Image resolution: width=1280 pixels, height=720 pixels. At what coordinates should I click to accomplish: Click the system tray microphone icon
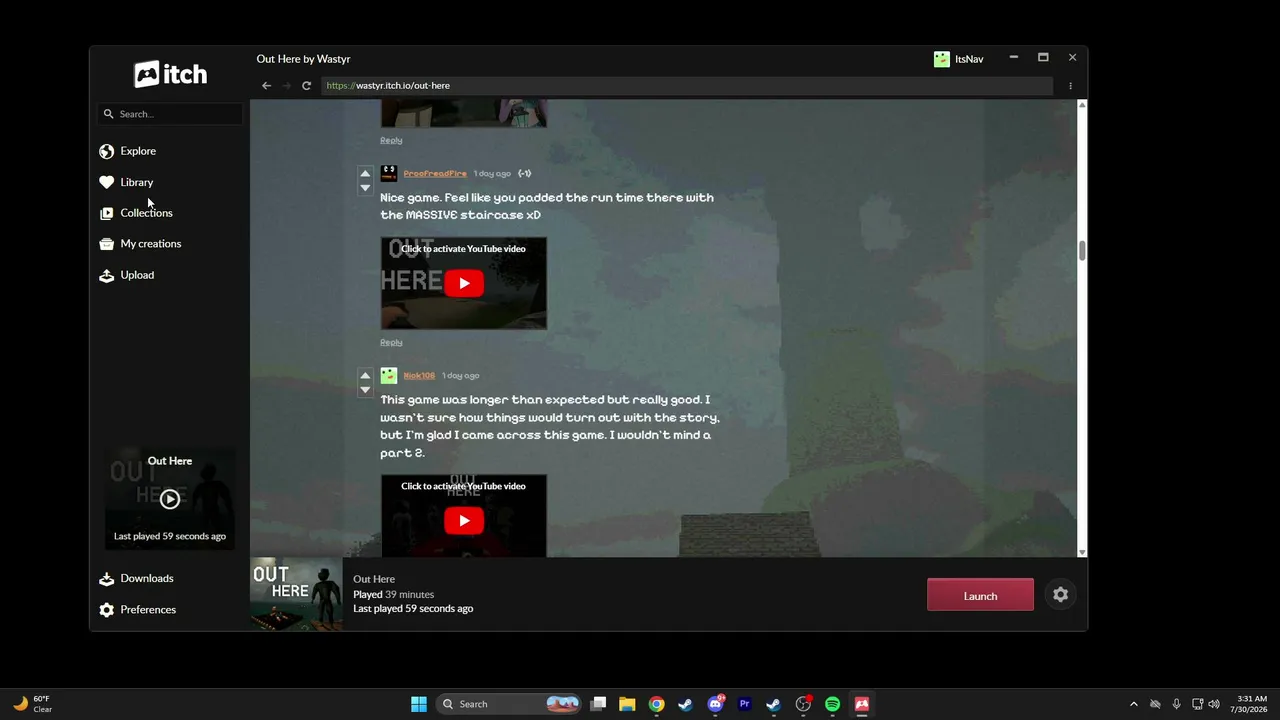click(x=1176, y=704)
